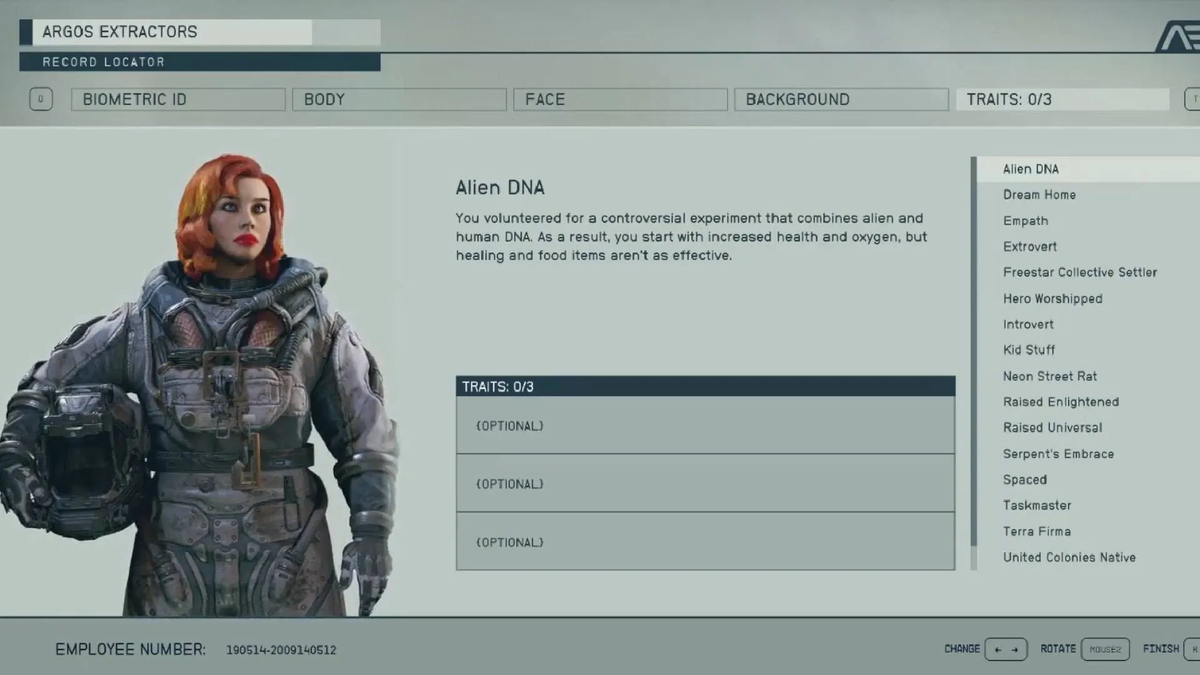Click the next-tab key icon right of Traits tab
Screen dimensions: 1200x675
1192,99
